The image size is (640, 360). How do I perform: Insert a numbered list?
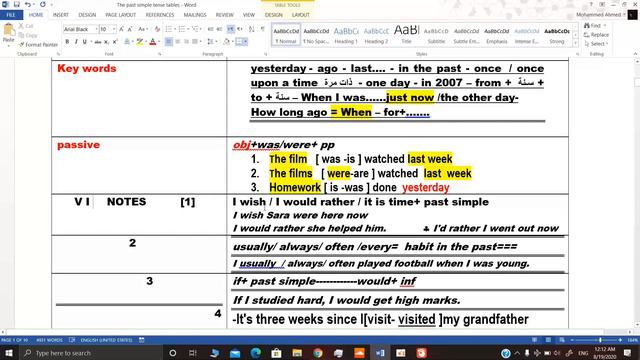pyautogui.click(x=182, y=29)
